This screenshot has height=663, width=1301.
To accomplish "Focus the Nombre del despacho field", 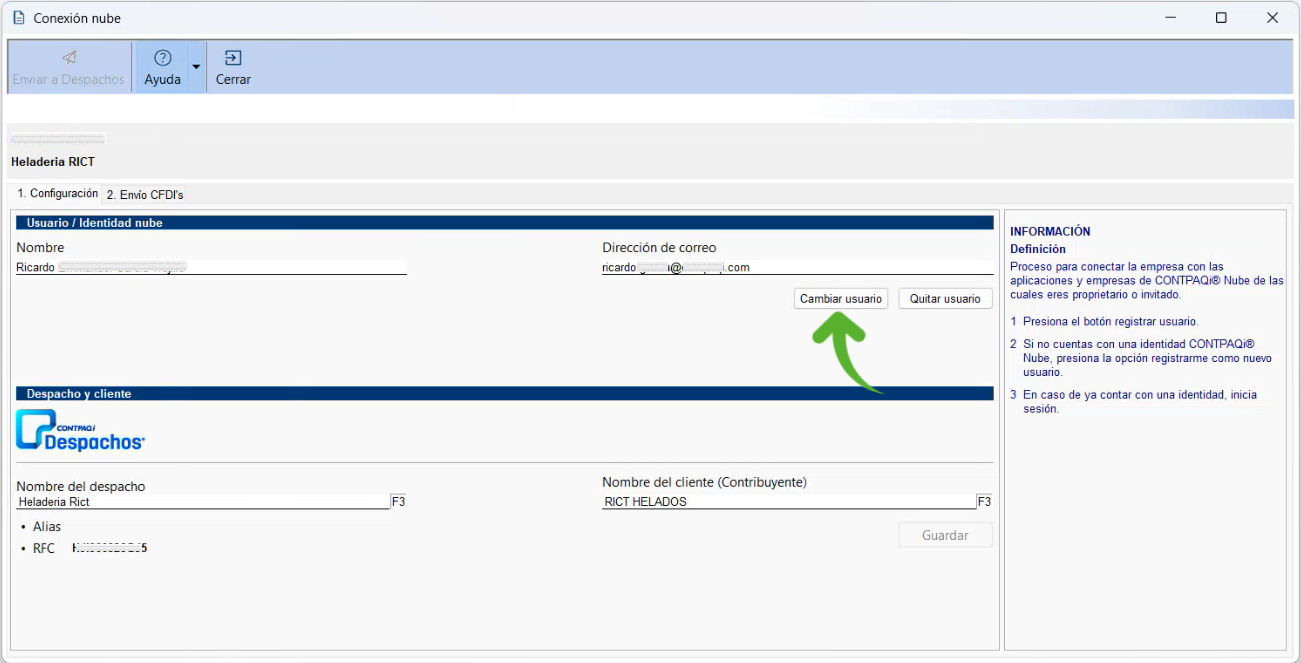I will pyautogui.click(x=202, y=502).
